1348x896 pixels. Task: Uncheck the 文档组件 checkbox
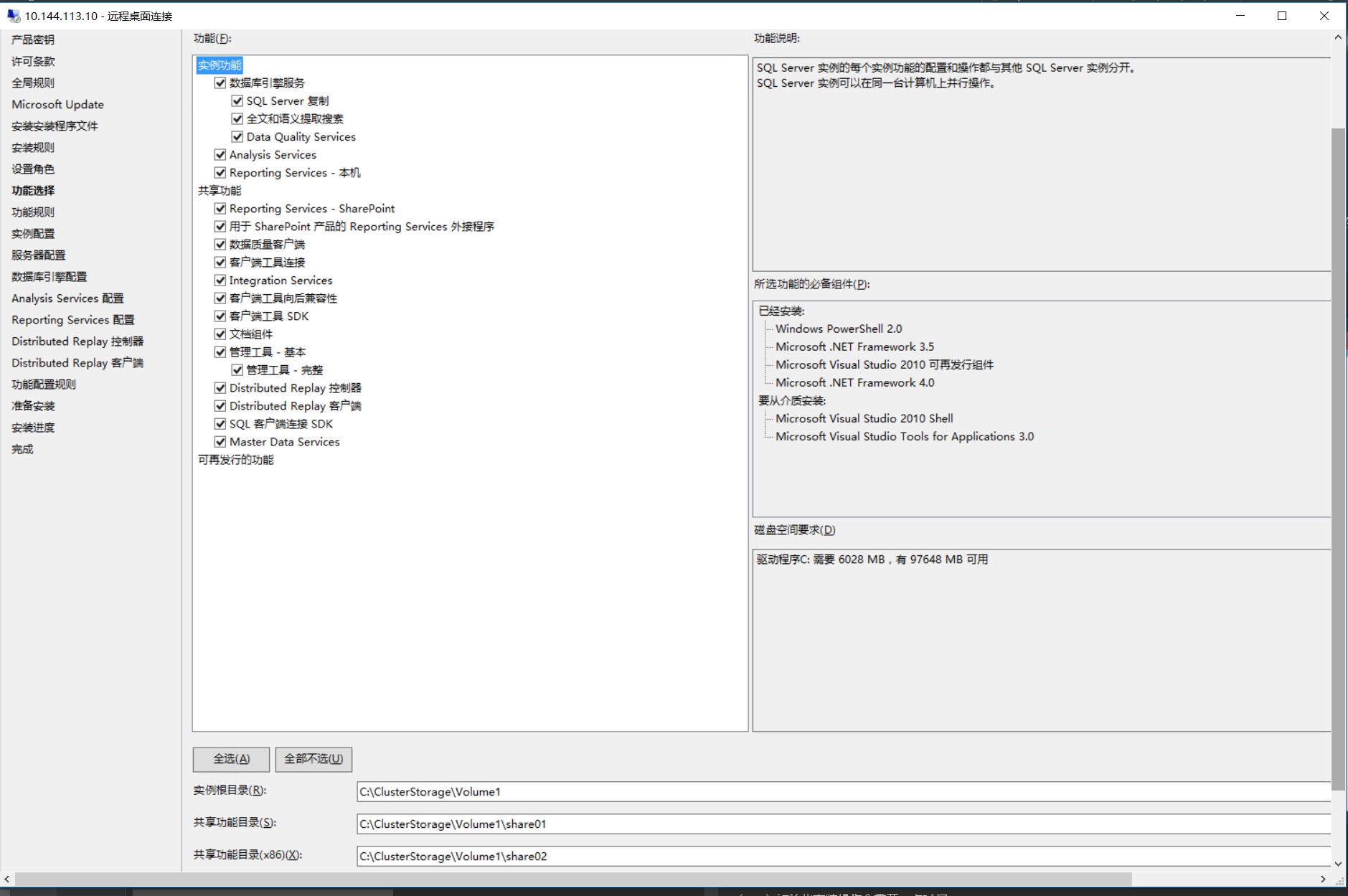[x=220, y=334]
